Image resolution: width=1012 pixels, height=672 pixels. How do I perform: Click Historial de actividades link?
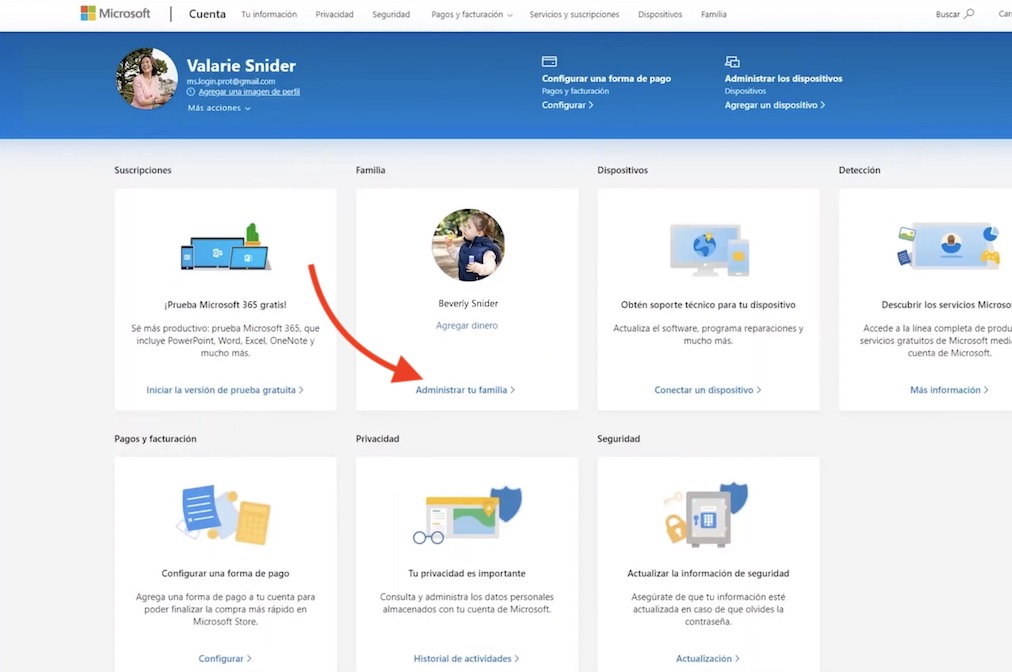(x=466, y=658)
